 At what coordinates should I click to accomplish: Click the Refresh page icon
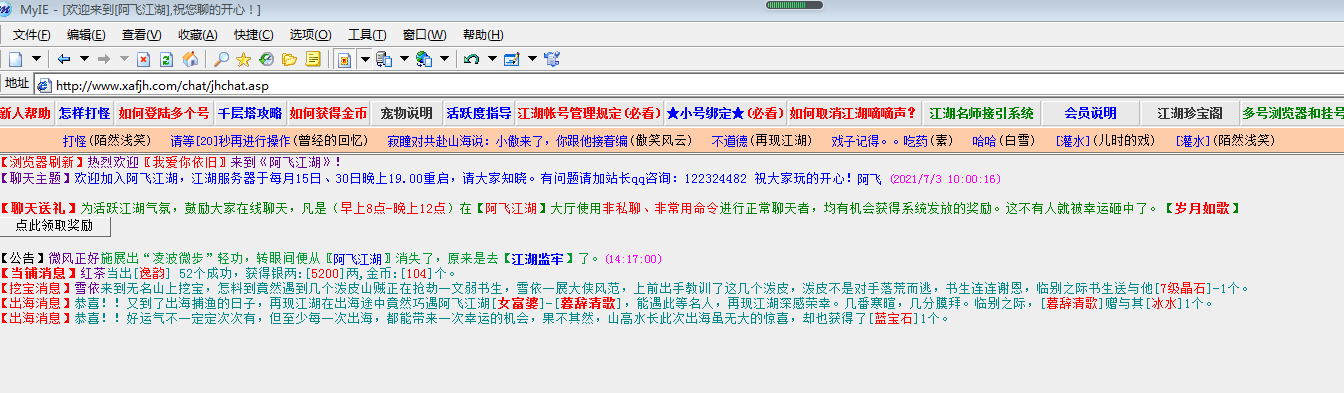click(166, 59)
